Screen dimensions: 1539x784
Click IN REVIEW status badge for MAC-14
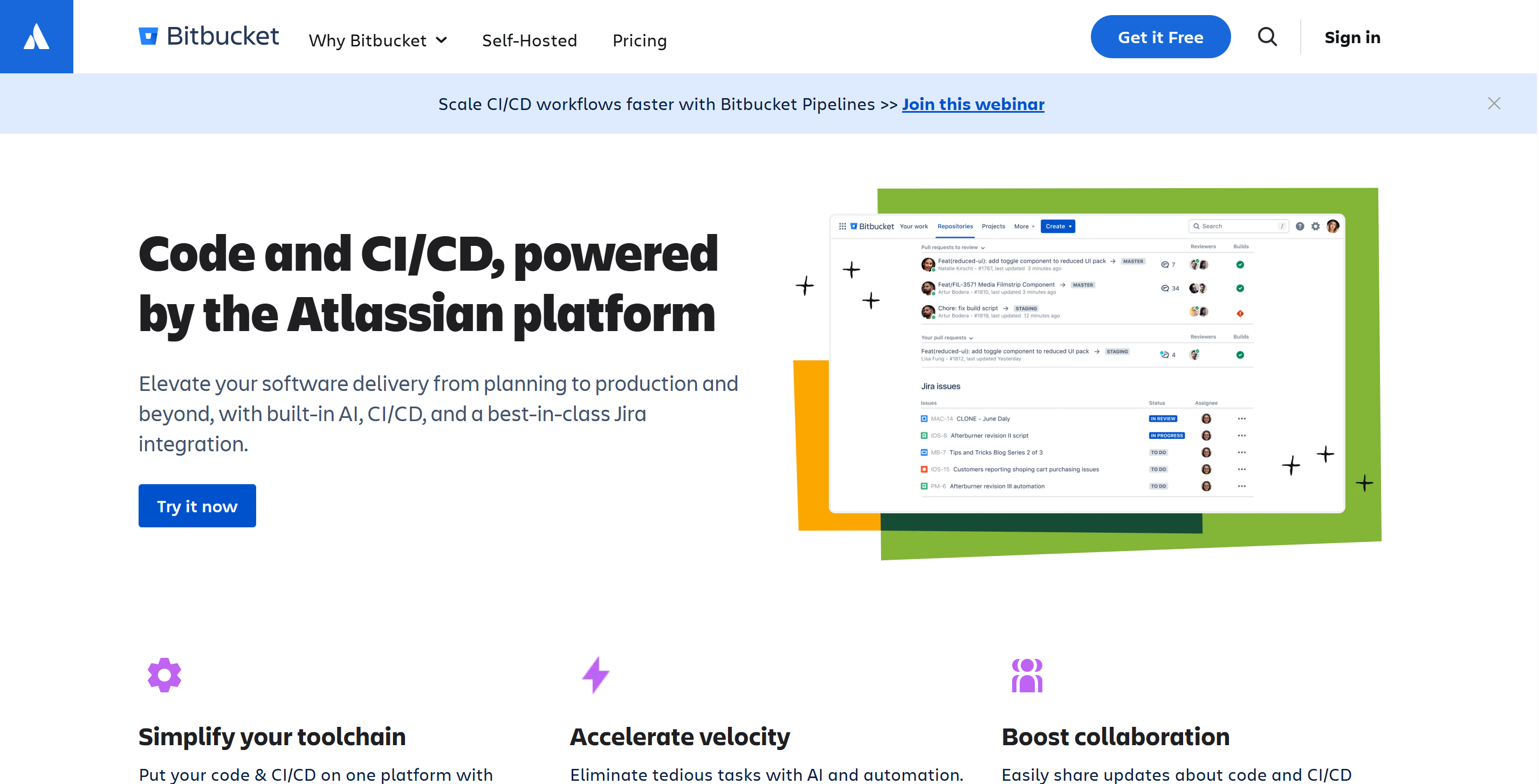[x=1163, y=419]
